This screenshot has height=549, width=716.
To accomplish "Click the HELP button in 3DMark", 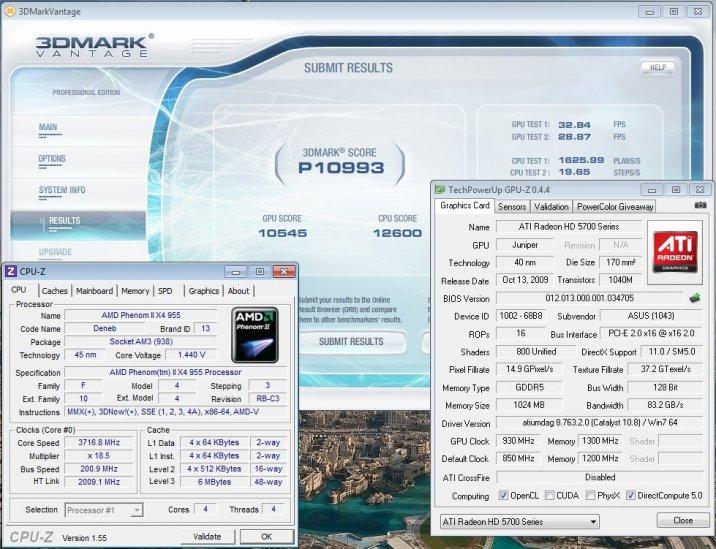I will pos(658,67).
